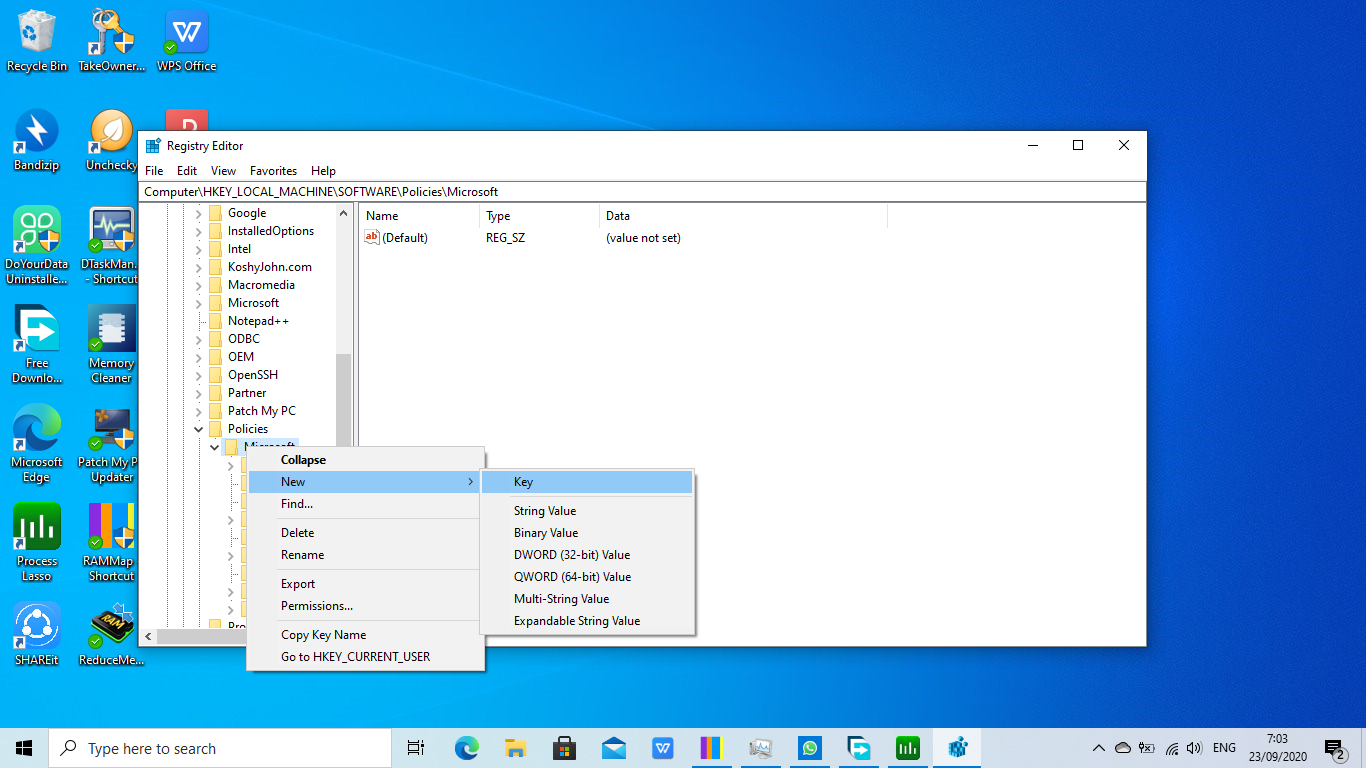Select the Notepad++ registry key
This screenshot has height=768, width=1366.
pos(258,321)
